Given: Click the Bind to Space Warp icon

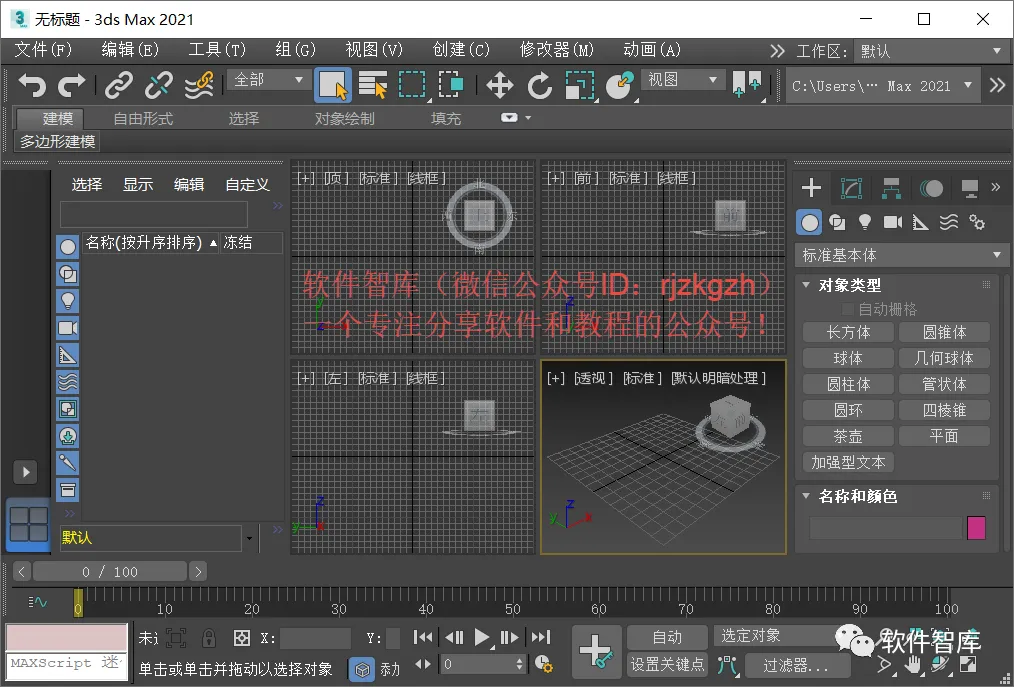Looking at the screenshot, I should pos(199,85).
